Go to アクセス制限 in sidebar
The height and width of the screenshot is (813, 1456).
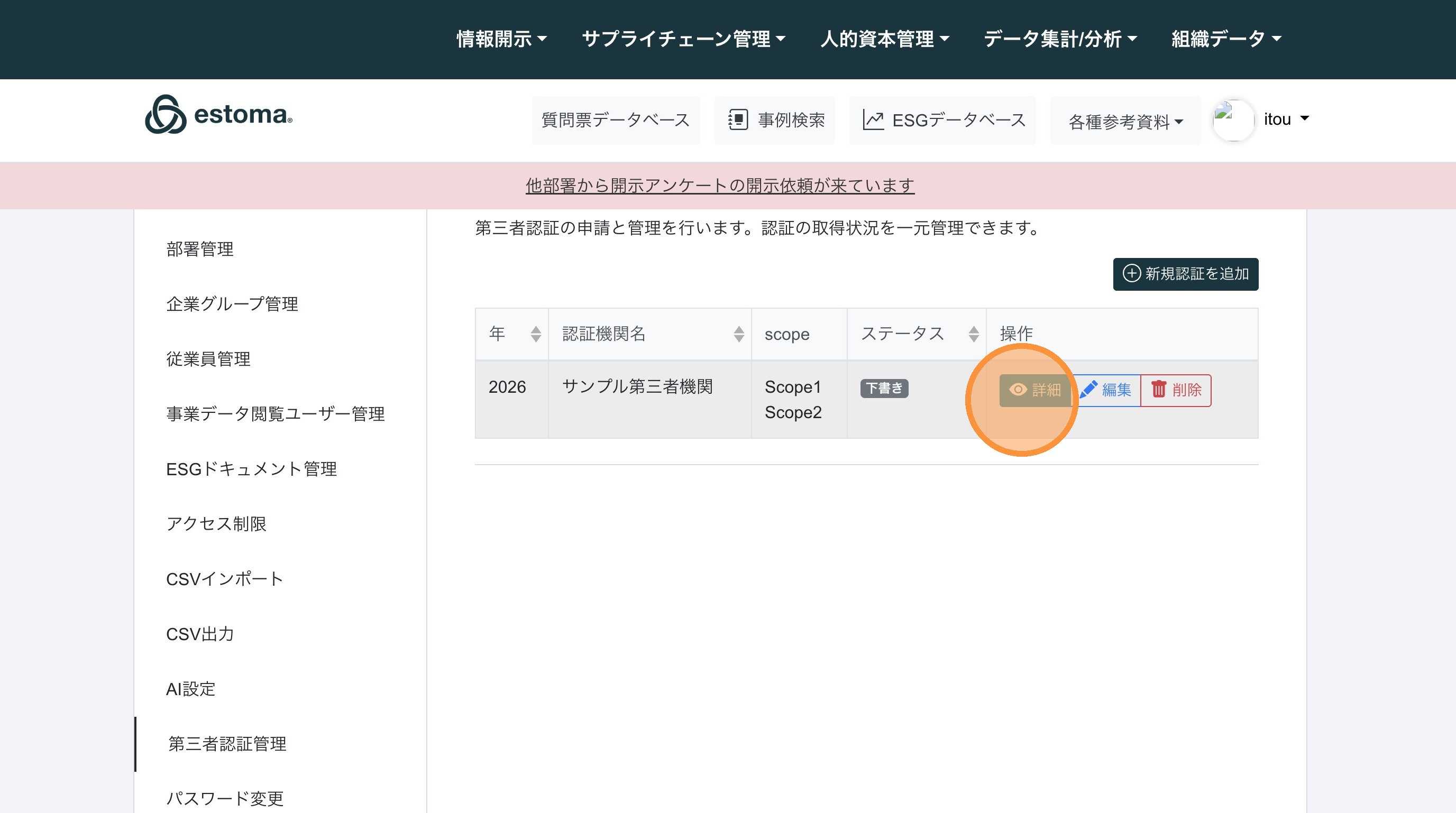pos(216,524)
